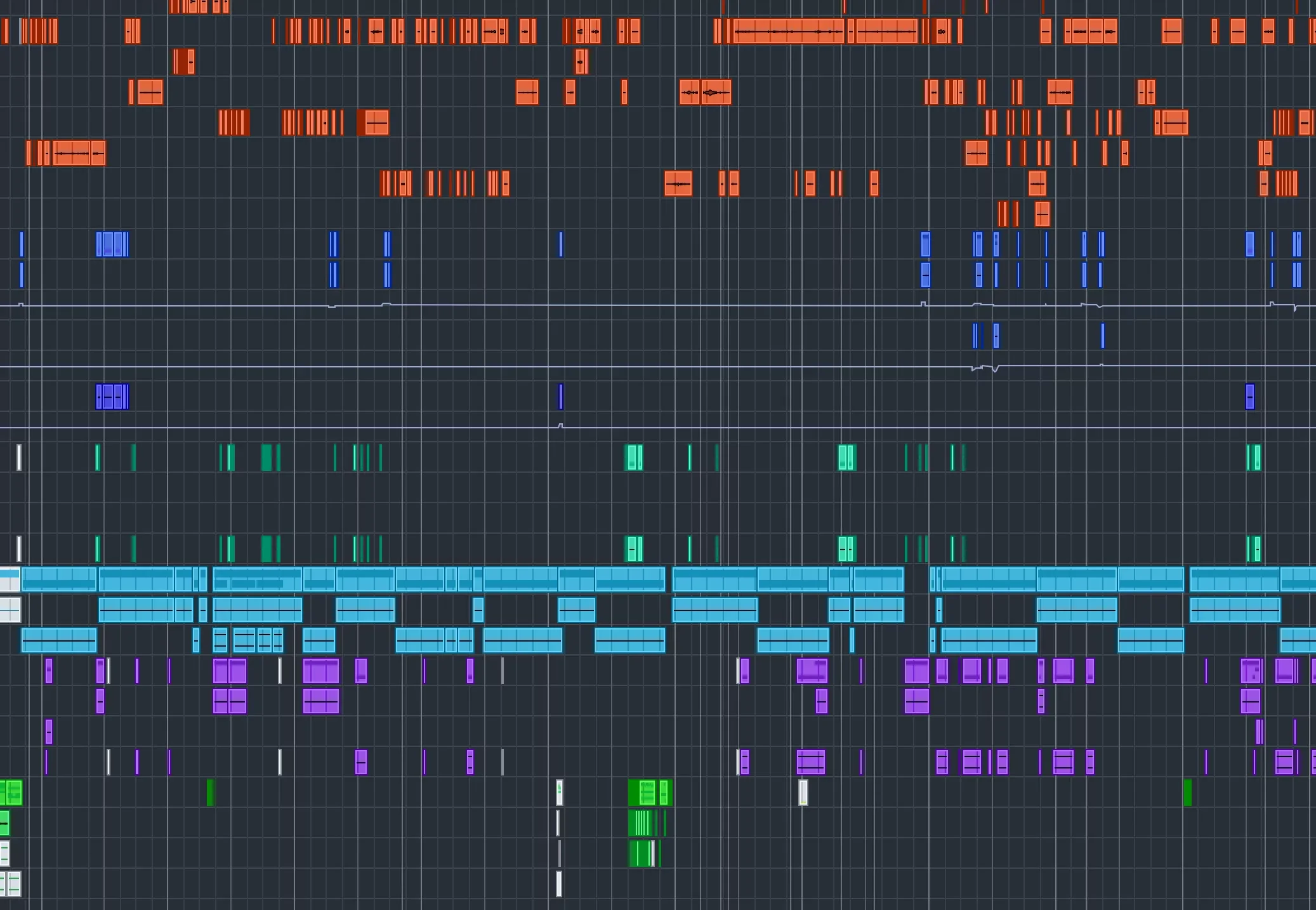Select the leftmost clip in third purple row
1316x910 pixels.
pyautogui.click(x=49, y=732)
